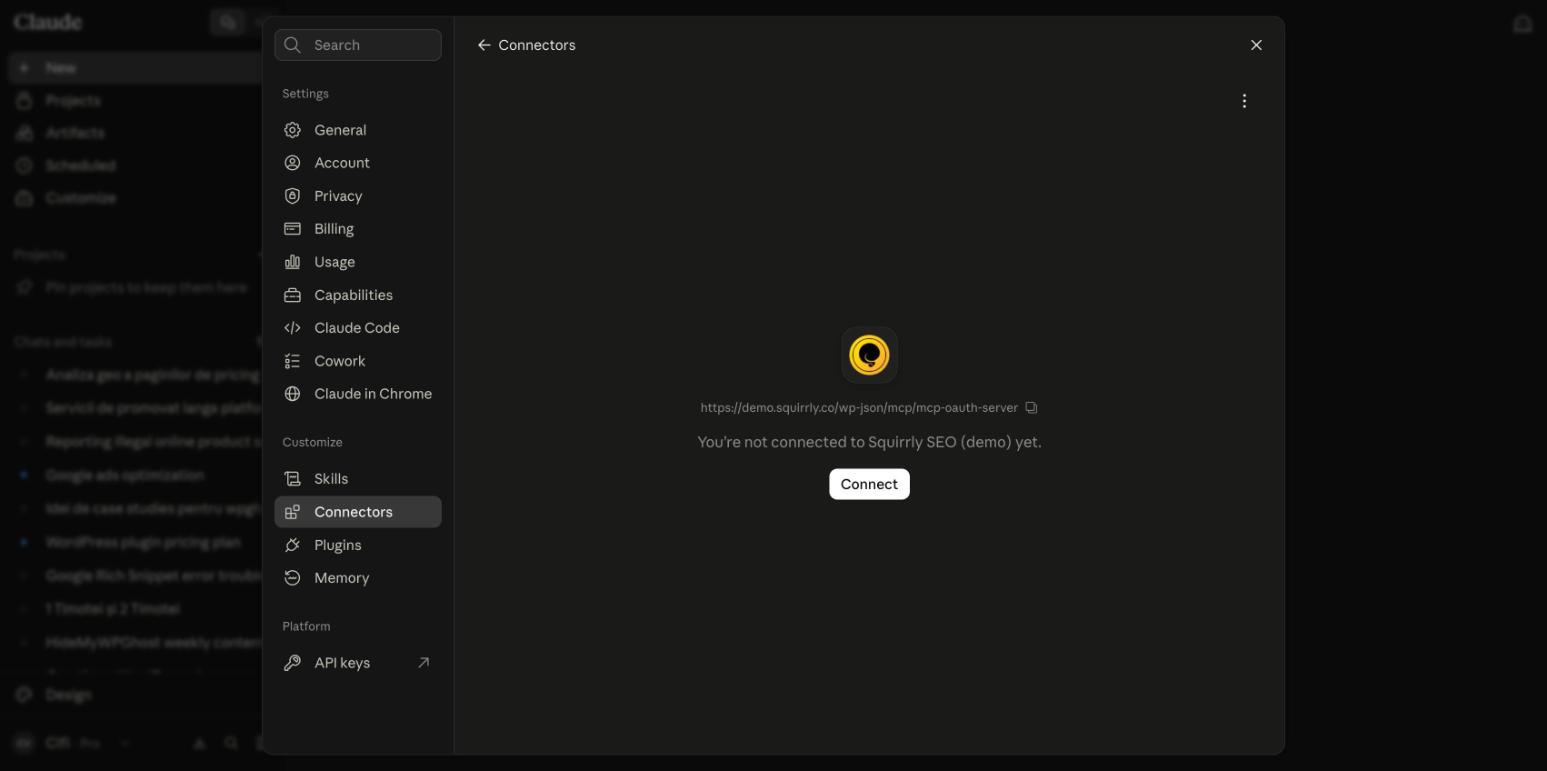Click the search magnifier icon in settings

coord(292,45)
